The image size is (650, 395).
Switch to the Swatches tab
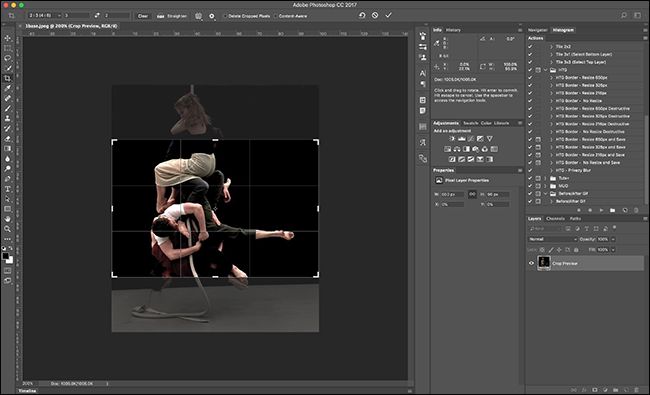pos(471,123)
